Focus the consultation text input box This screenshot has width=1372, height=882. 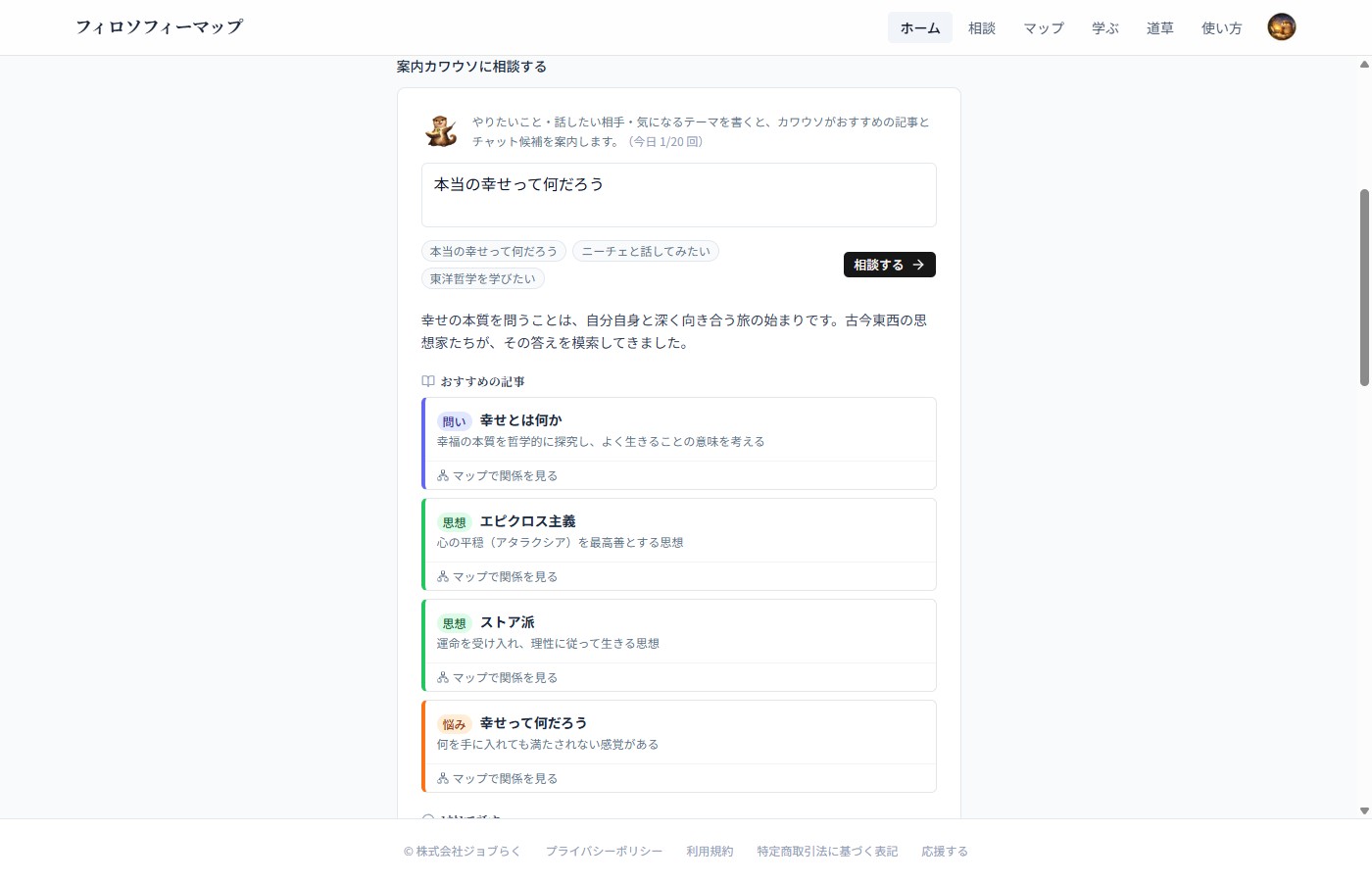[x=679, y=195]
